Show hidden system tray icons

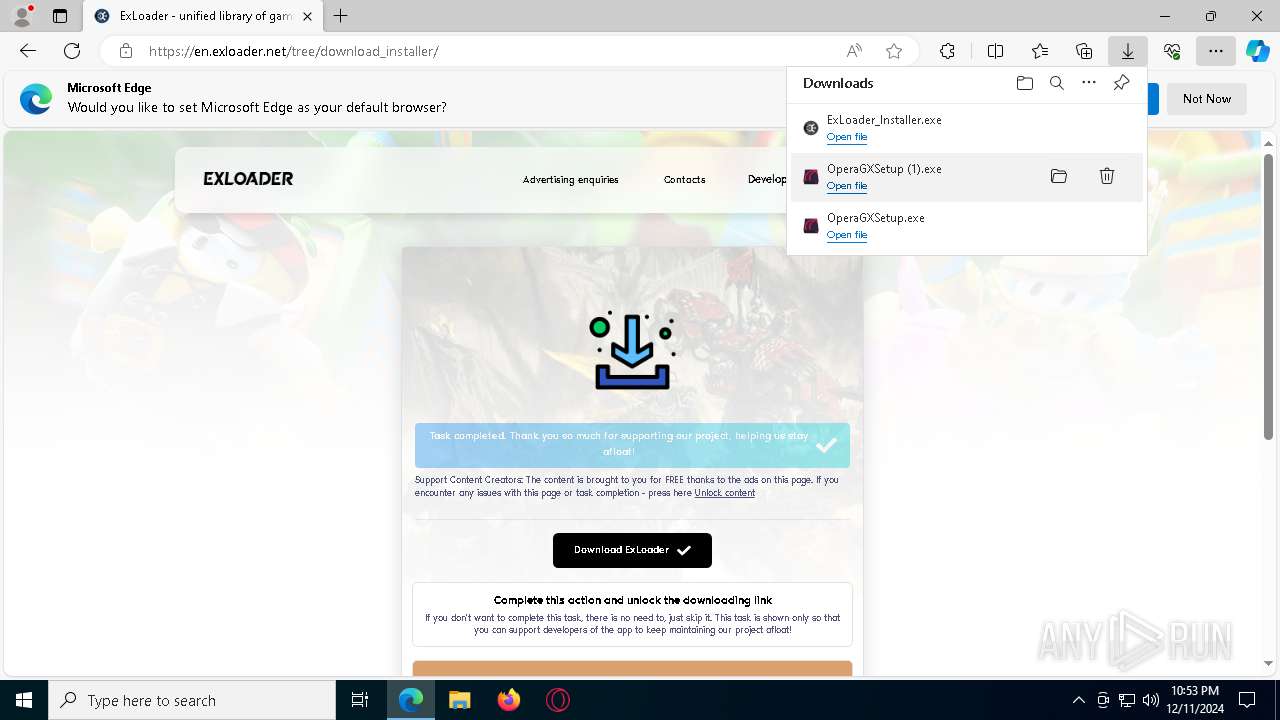(x=1078, y=700)
